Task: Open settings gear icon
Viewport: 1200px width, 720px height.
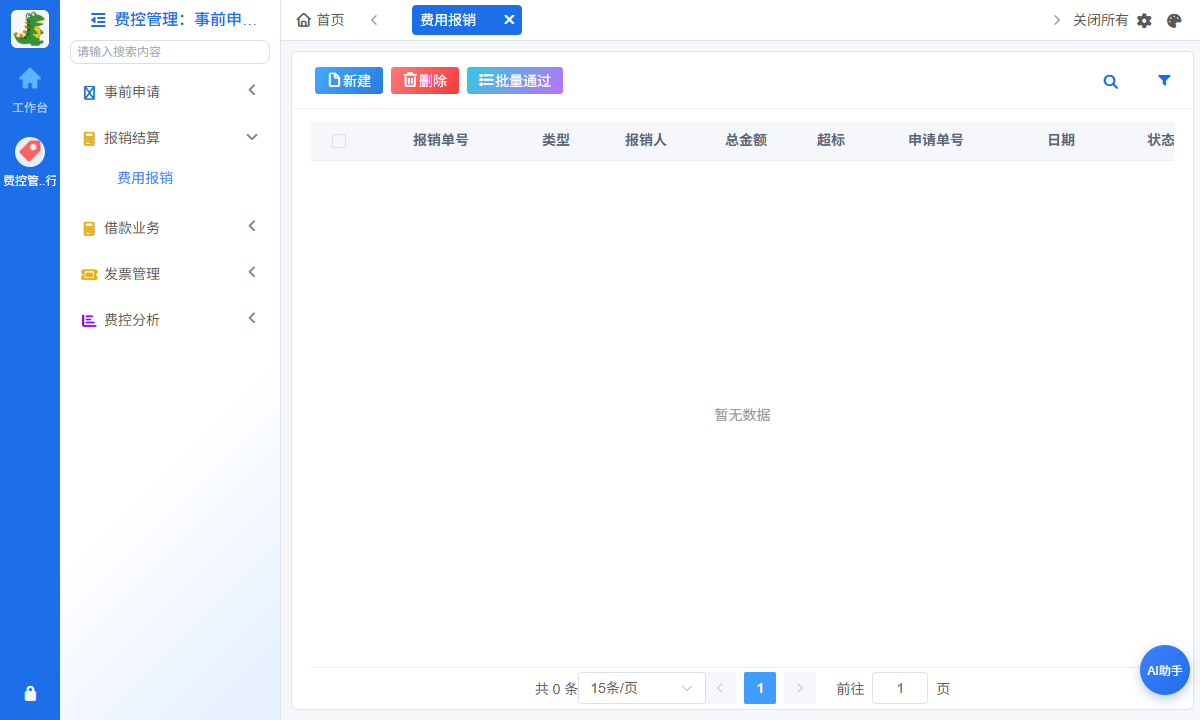Action: click(1144, 20)
